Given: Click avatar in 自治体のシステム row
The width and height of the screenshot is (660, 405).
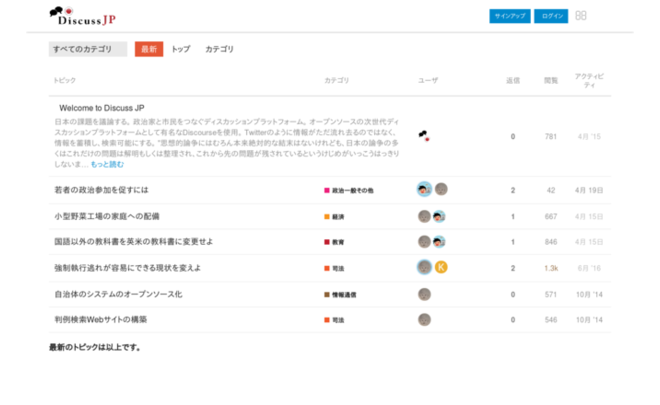Looking at the screenshot, I should point(424,294).
